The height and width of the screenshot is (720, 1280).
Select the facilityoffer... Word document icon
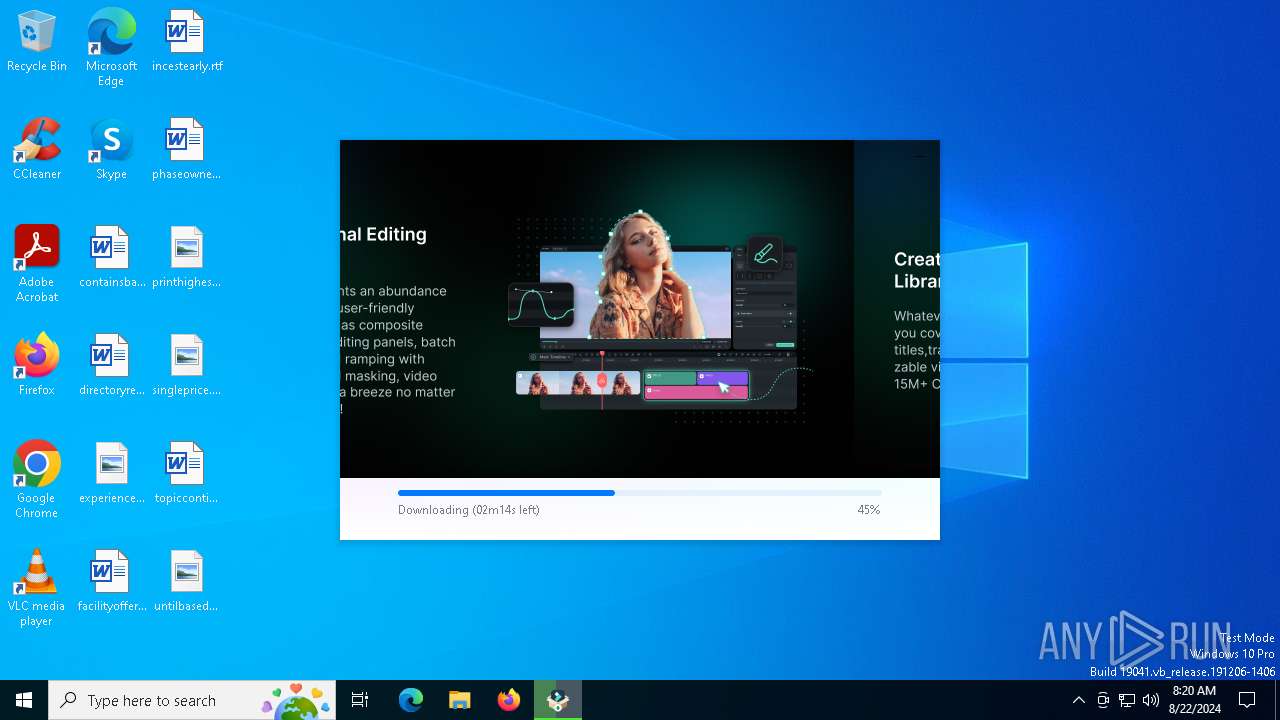(x=111, y=582)
